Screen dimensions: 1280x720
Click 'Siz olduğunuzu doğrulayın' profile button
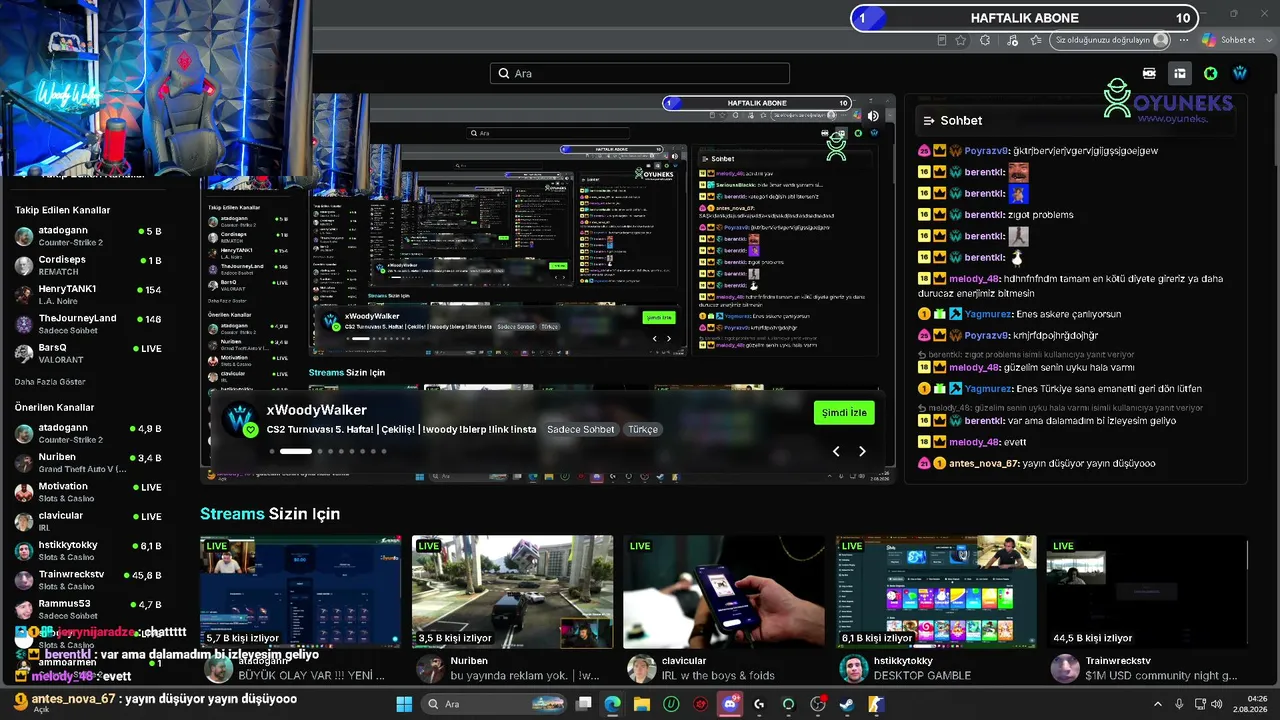pyautogui.click(x=1112, y=40)
